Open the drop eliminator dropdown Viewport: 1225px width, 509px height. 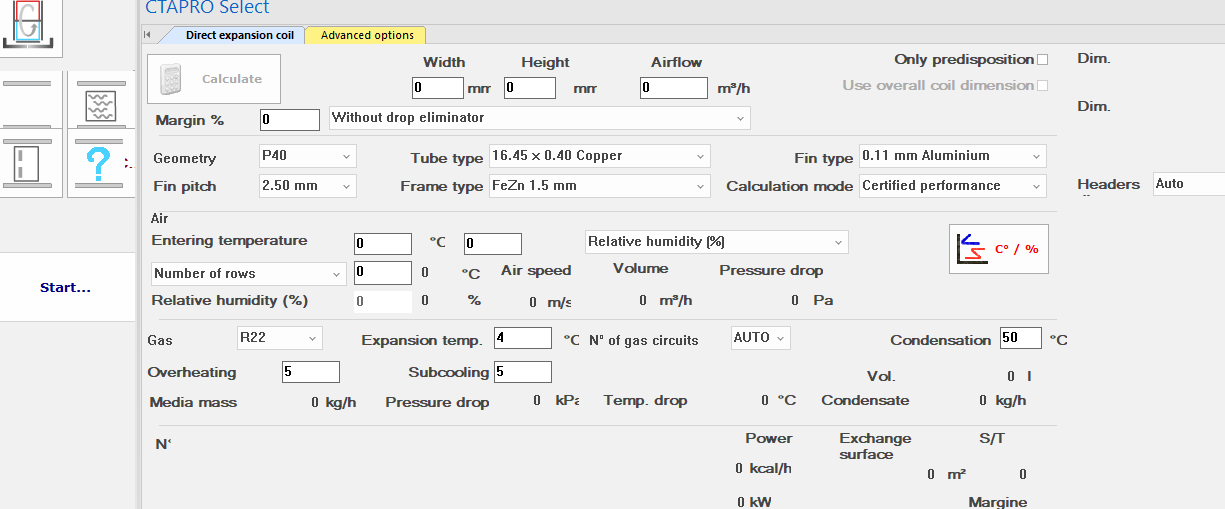coord(540,118)
